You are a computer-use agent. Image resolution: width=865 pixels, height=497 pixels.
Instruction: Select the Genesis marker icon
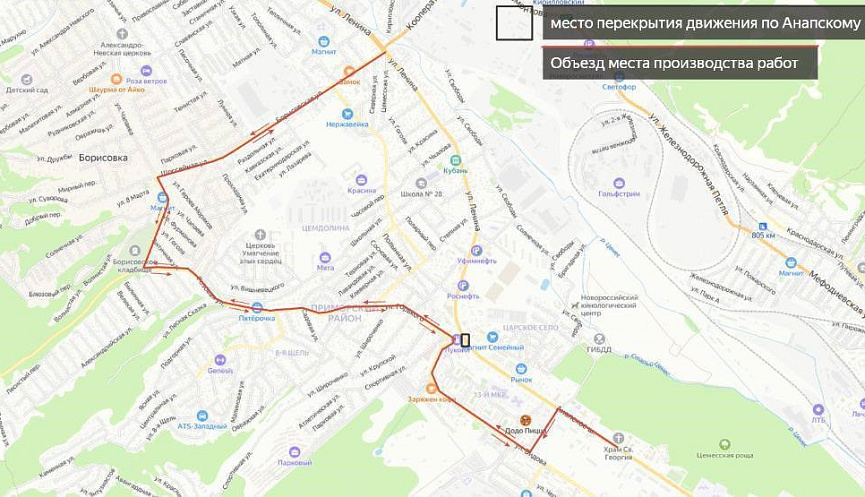(x=220, y=360)
